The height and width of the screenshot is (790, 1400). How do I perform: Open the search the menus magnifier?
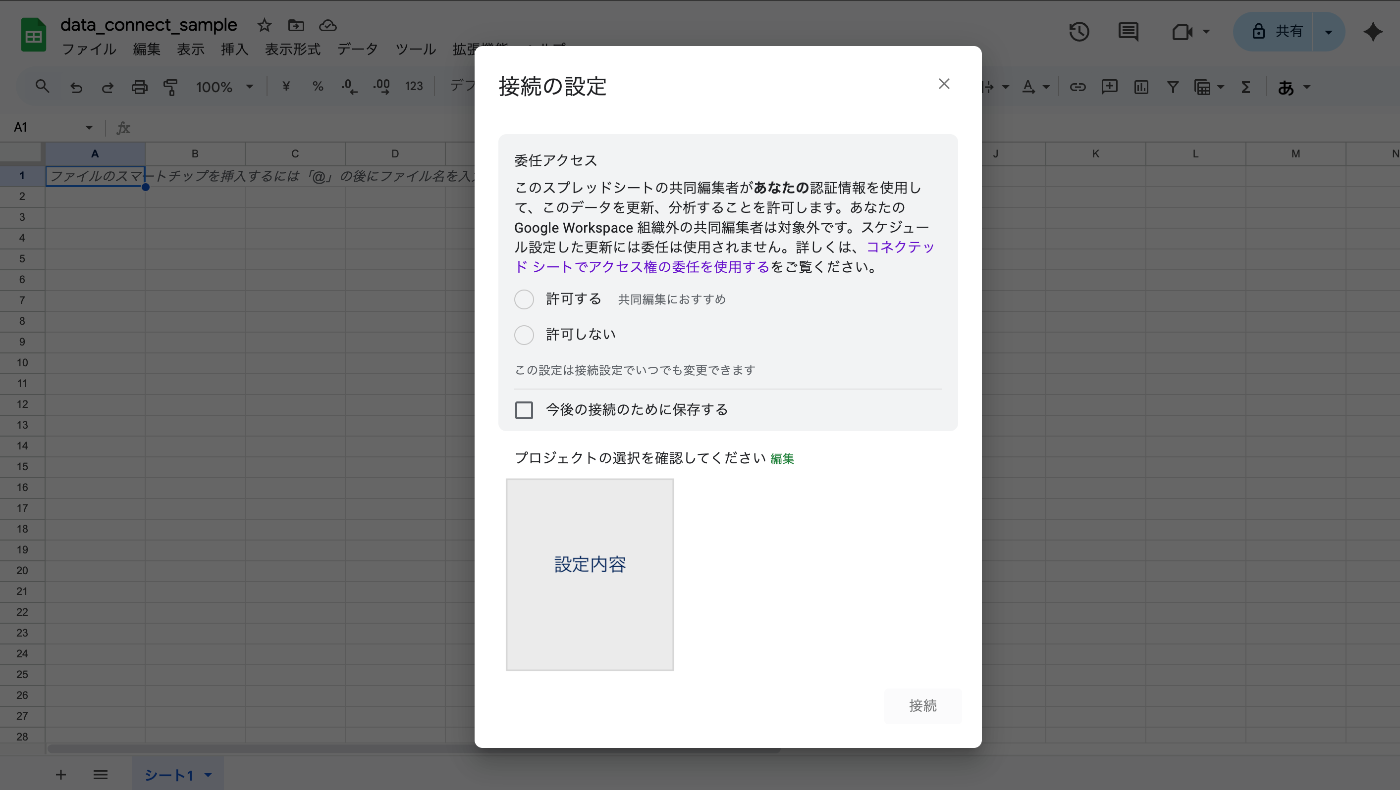pyautogui.click(x=42, y=87)
